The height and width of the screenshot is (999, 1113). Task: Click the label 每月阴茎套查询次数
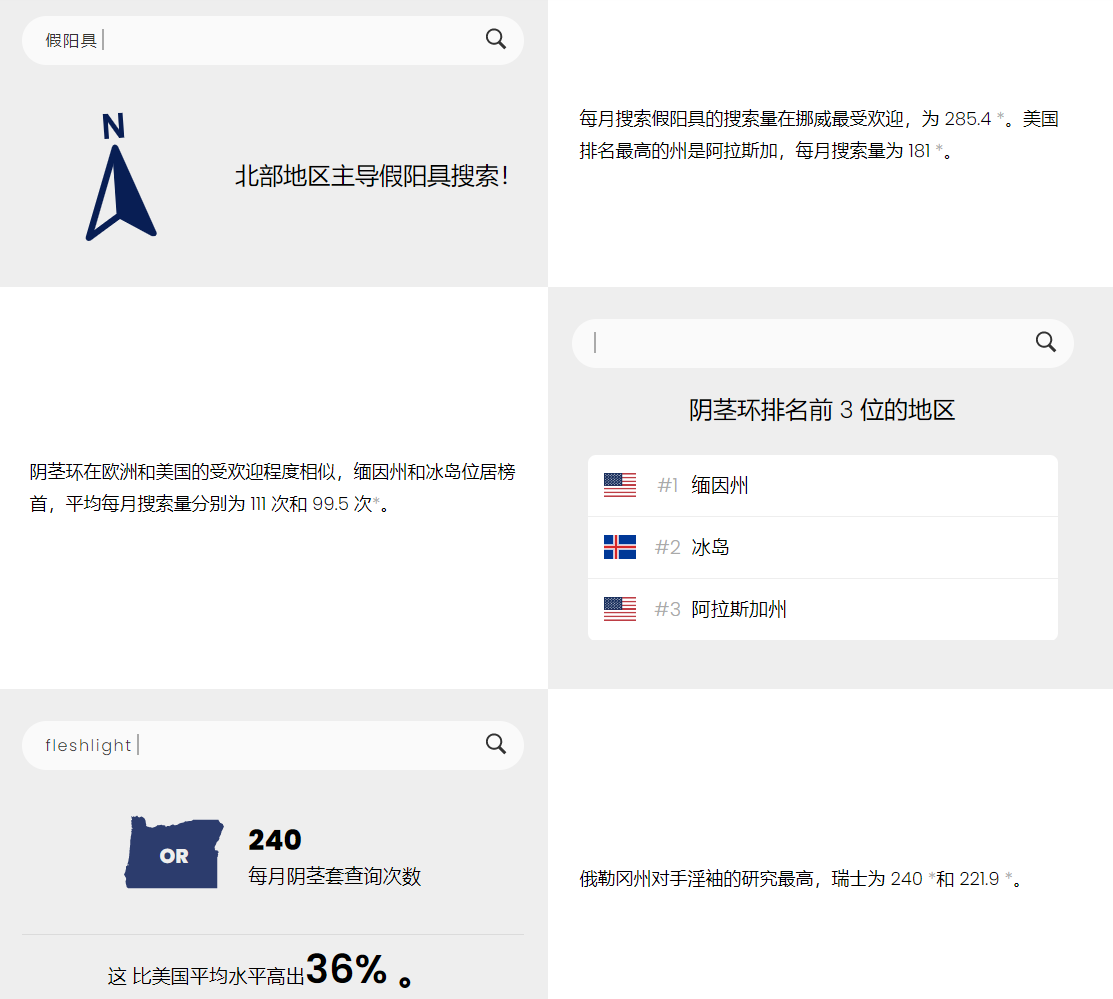pyautogui.click(x=334, y=876)
